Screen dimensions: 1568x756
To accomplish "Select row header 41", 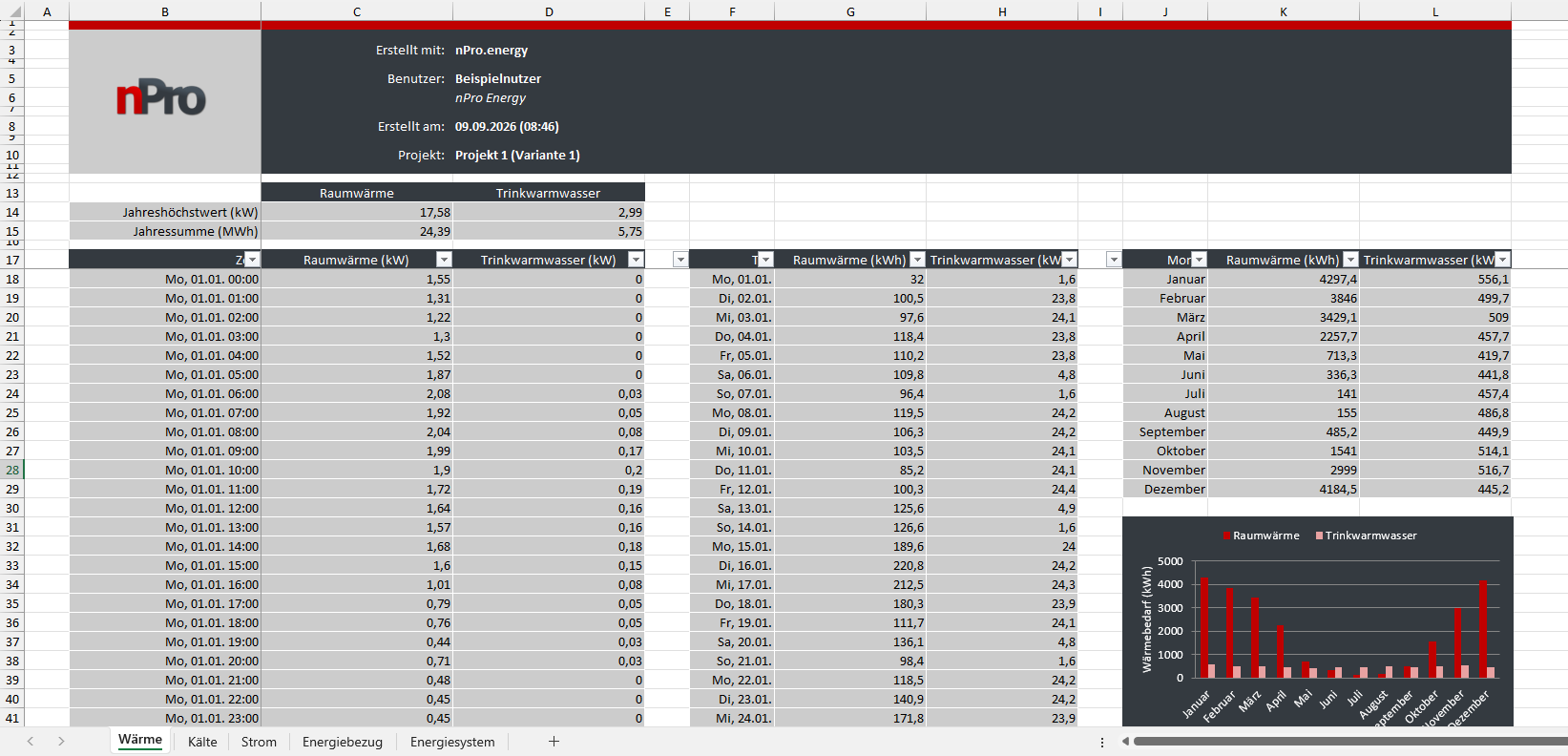I will (x=12, y=718).
